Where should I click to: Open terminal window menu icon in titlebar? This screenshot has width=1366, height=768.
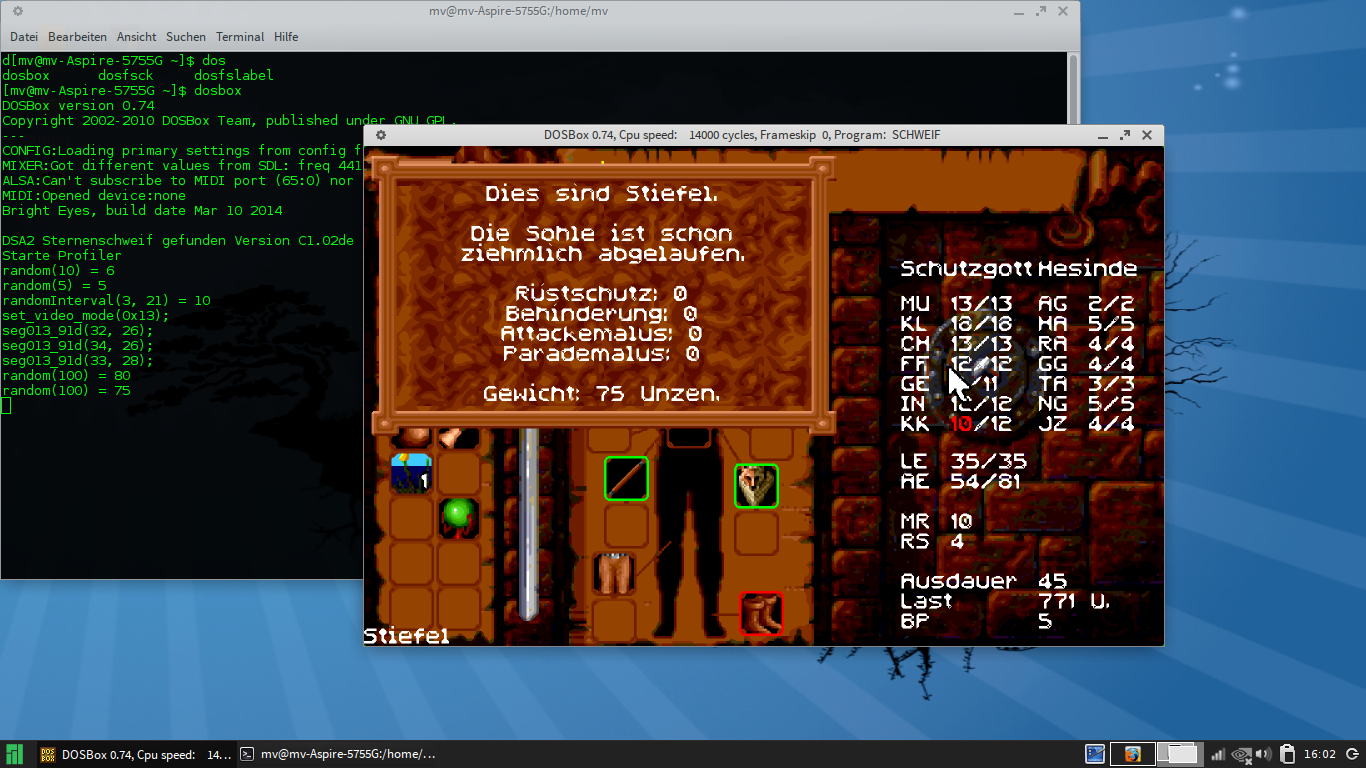(17, 11)
